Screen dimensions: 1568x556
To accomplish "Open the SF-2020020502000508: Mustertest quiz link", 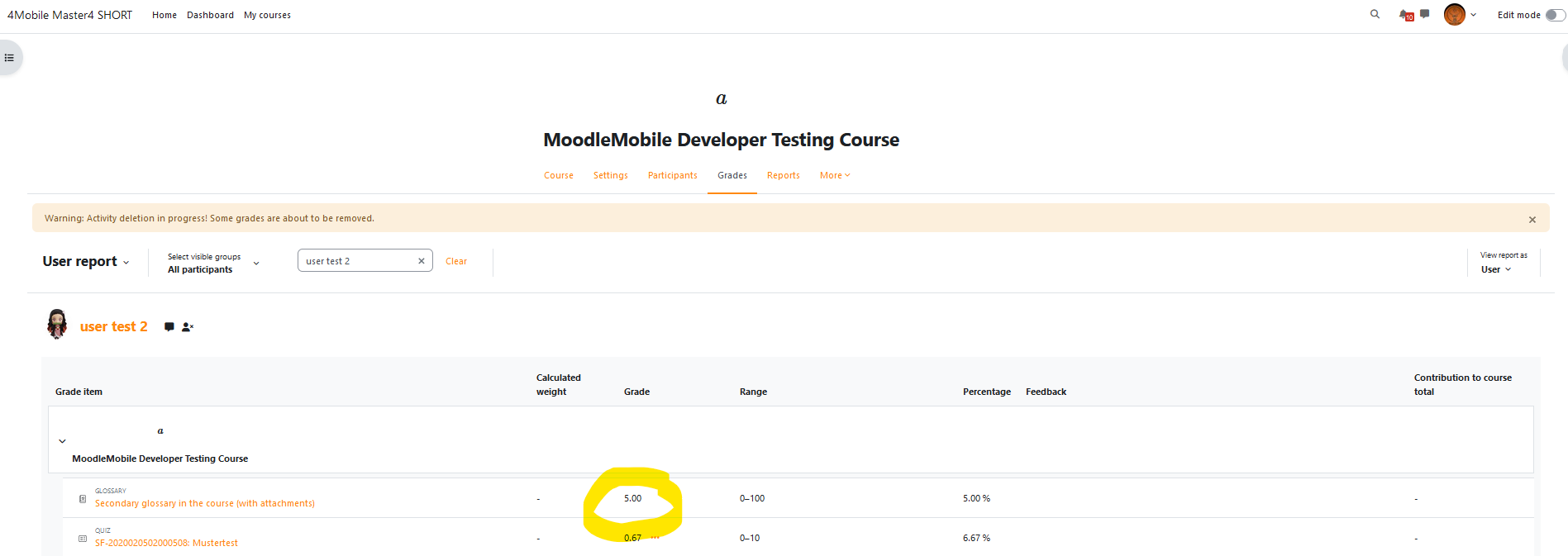I will 166,543.
